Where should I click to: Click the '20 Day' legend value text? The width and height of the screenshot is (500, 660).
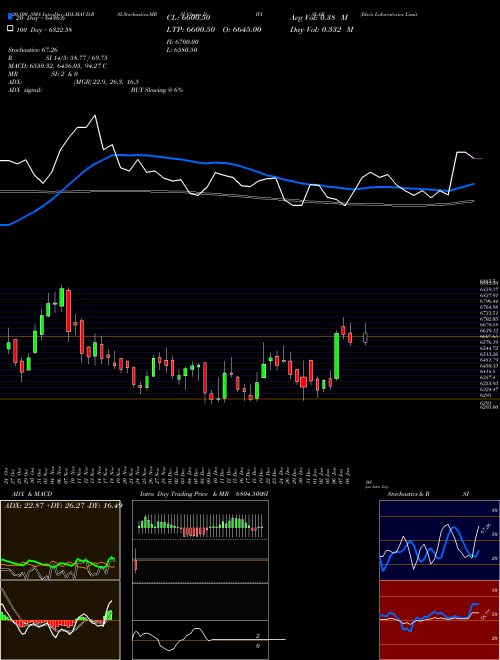pos(40,18)
